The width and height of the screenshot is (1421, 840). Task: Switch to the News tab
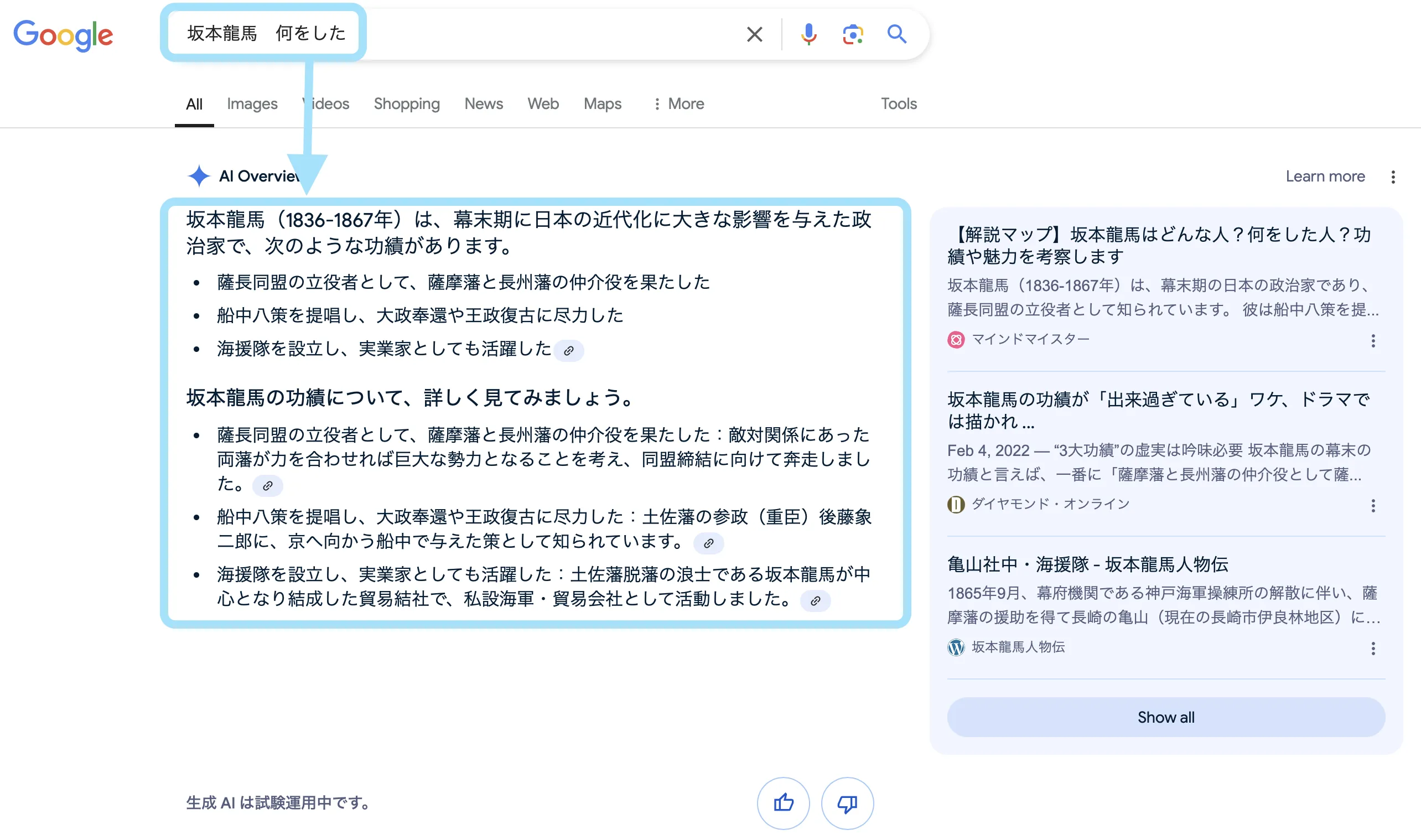[x=484, y=104]
